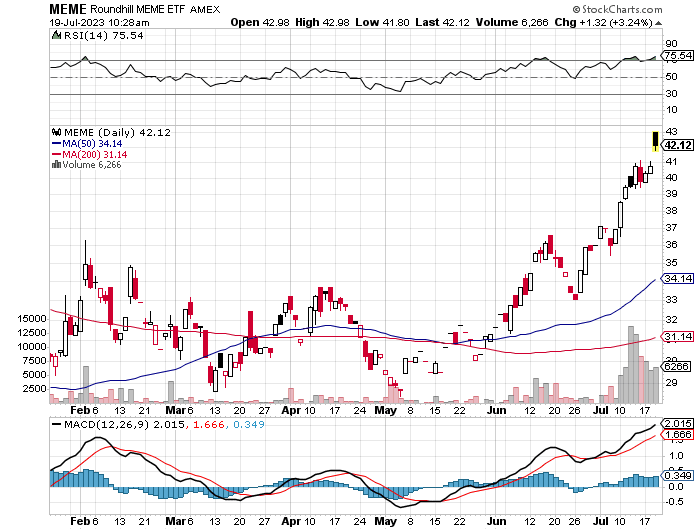Click the volume bars icon beside Volume 6,266

56,164
